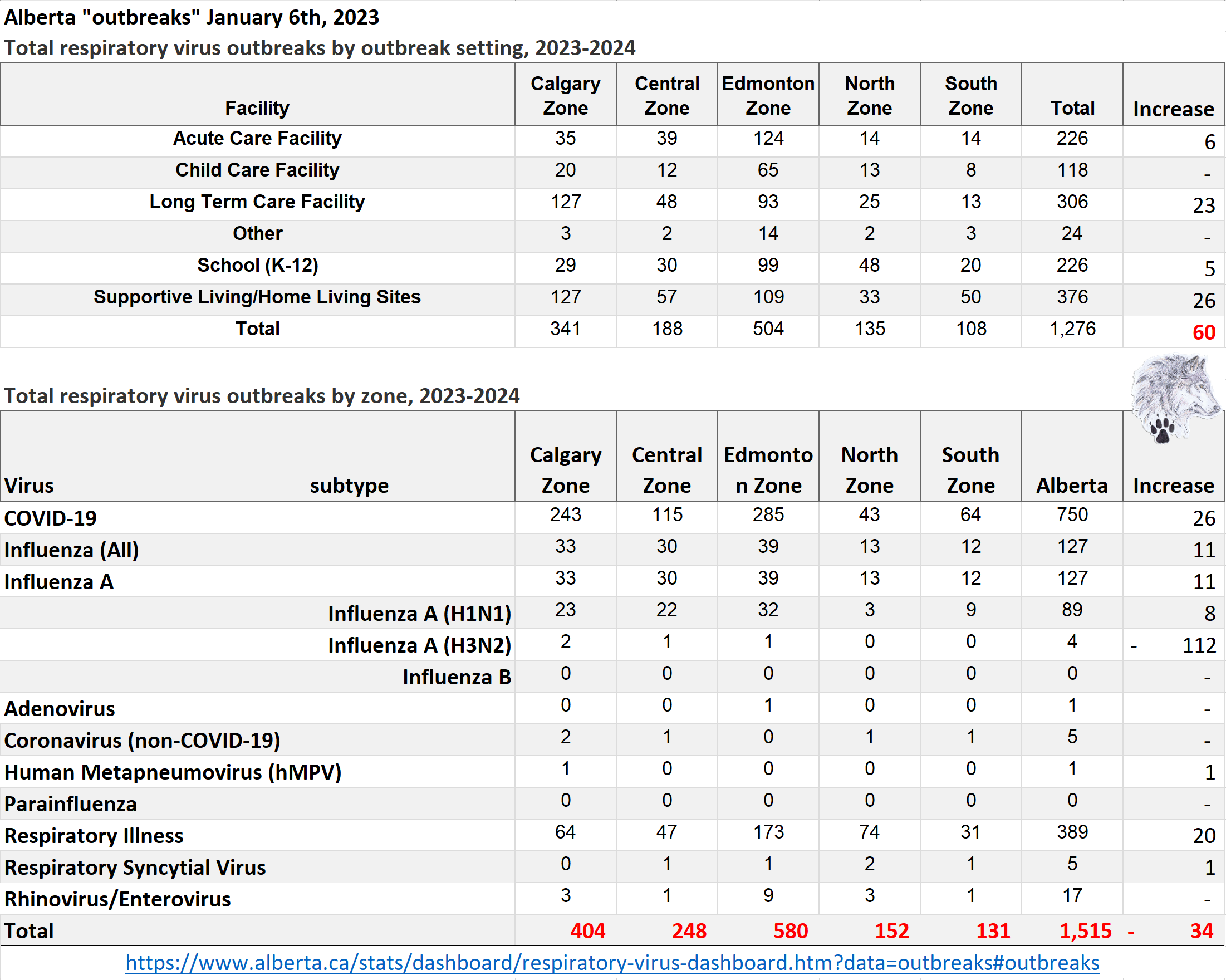Click the 'subtype' column header
Image resolution: width=1226 pixels, height=980 pixels.
pos(349,486)
